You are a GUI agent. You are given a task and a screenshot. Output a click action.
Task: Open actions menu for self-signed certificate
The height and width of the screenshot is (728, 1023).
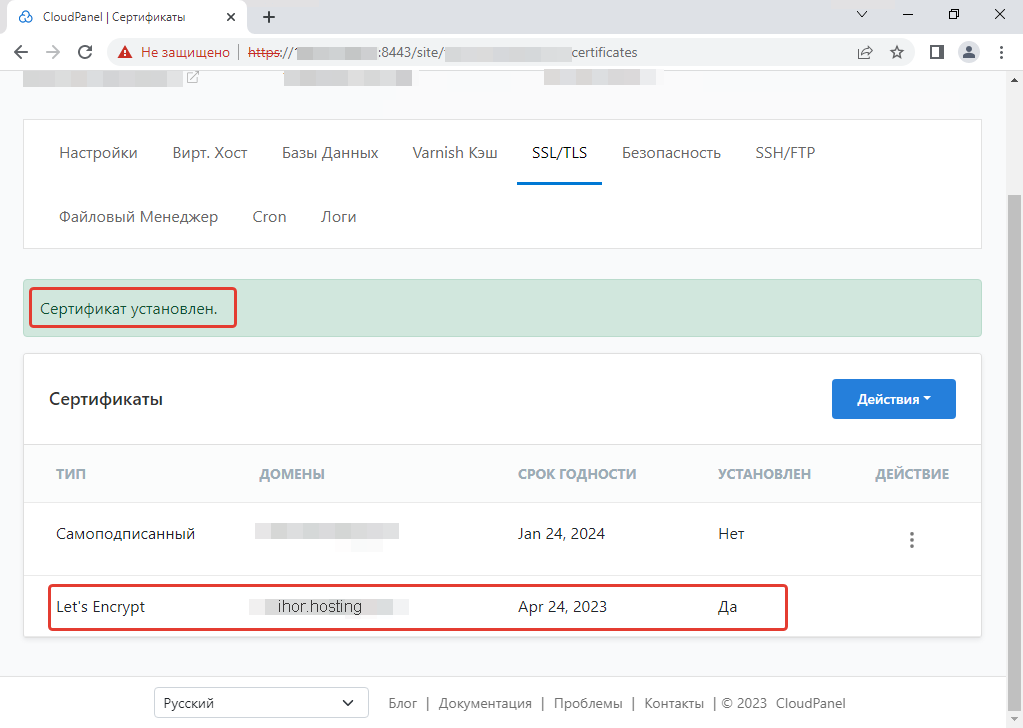click(x=911, y=539)
